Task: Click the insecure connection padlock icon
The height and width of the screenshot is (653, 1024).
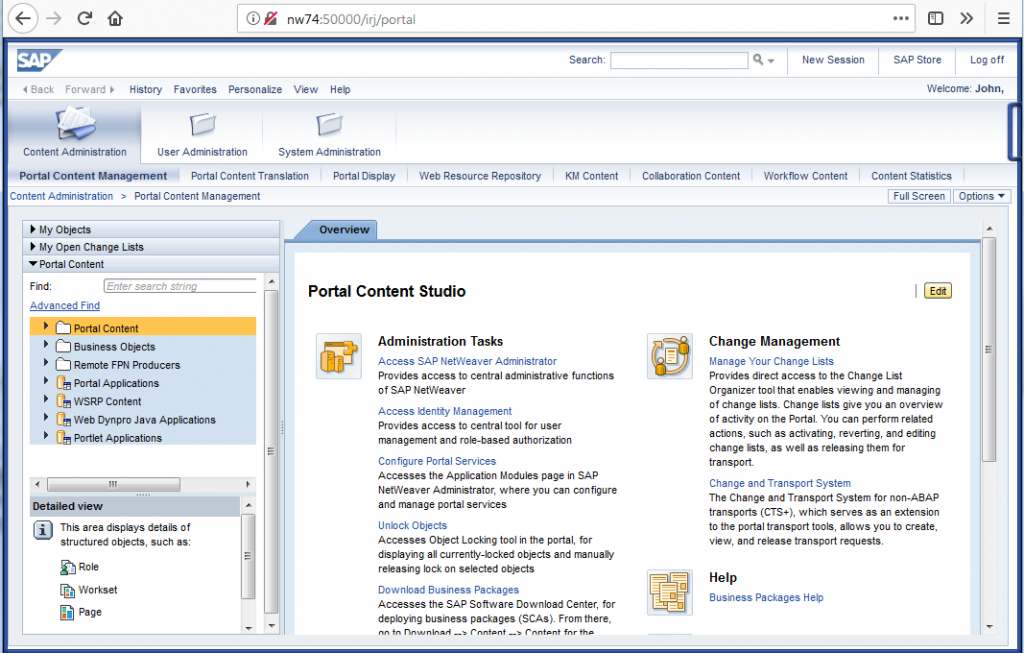Action: click(x=270, y=19)
